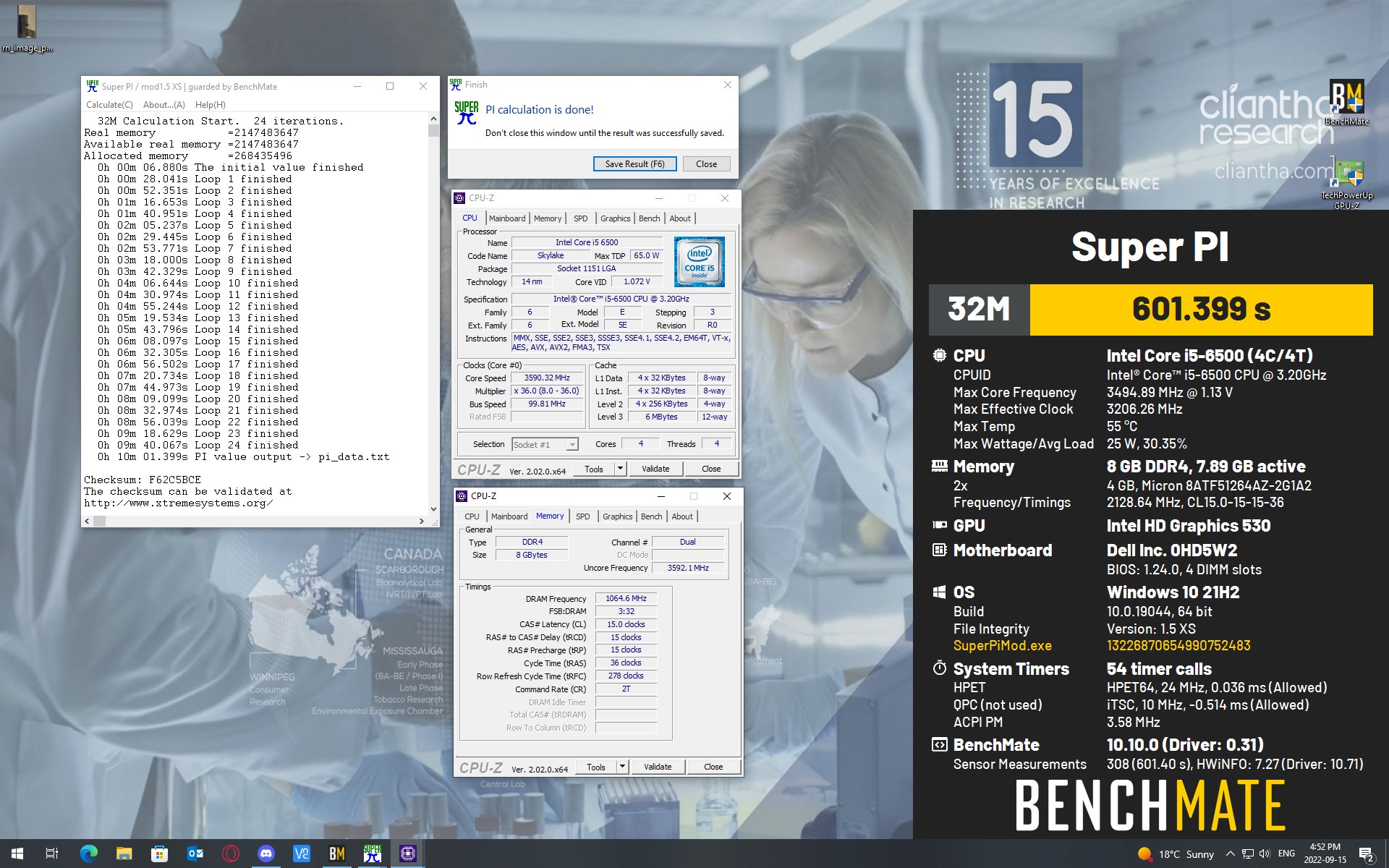The height and width of the screenshot is (868, 1389).
Task: Launch Microsoft Edge from taskbar
Action: pyautogui.click(x=88, y=854)
